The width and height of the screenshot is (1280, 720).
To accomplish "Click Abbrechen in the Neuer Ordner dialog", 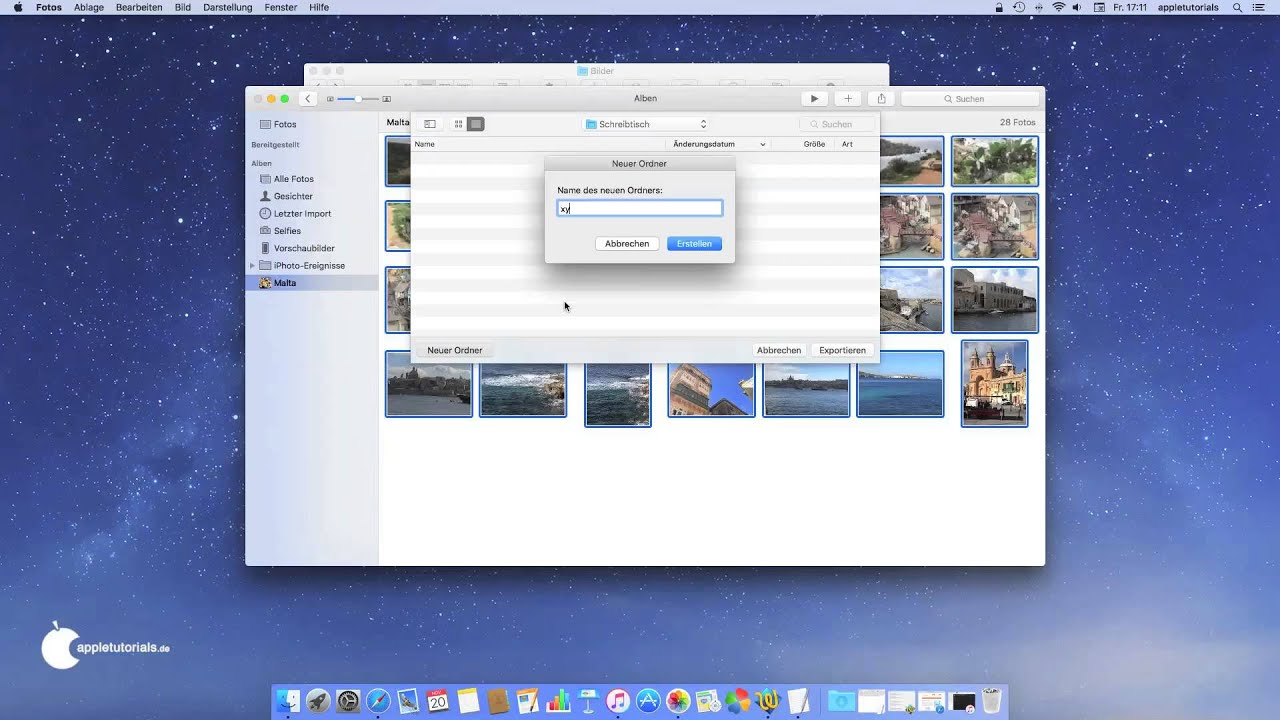I will click(x=627, y=244).
